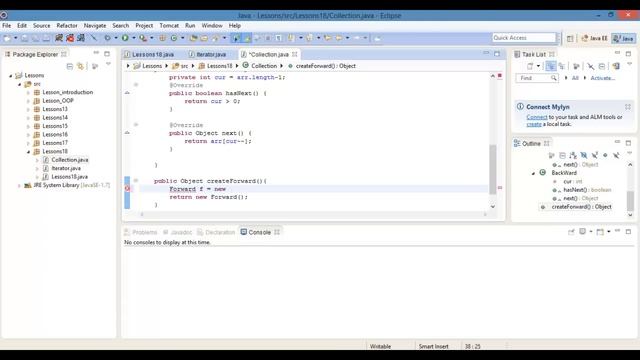The width and height of the screenshot is (640, 360).
Task: Click the All filter in Task List
Action: (575, 78)
